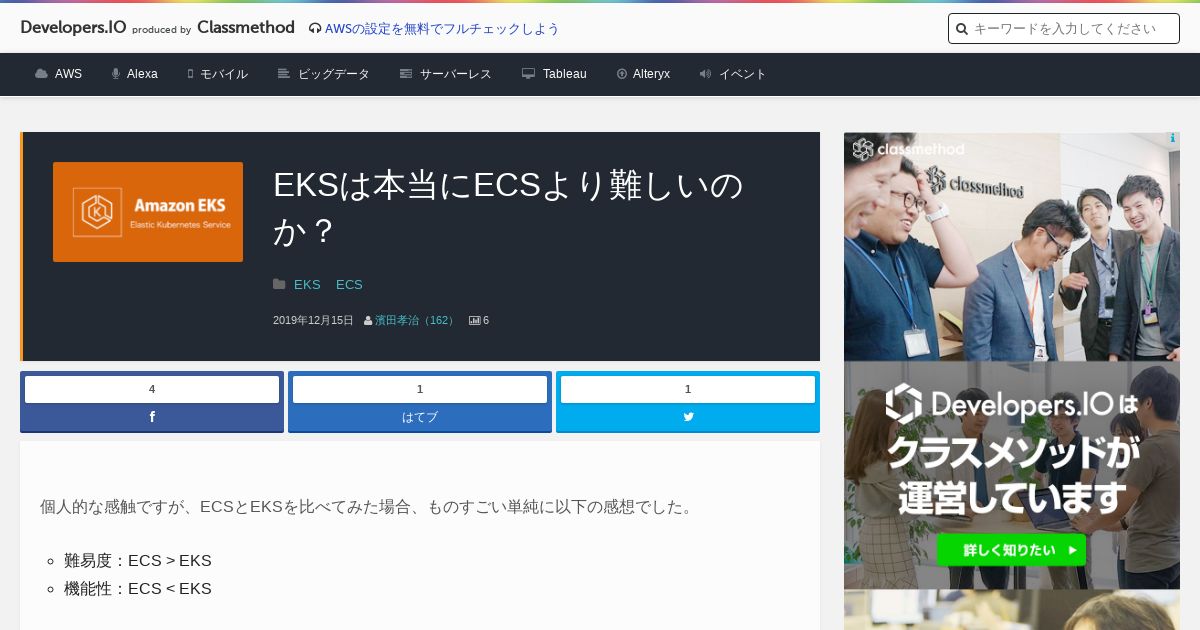Image resolution: width=1200 pixels, height=630 pixels.
Task: Open author 濱田孝治 profile link
Action: point(416,321)
